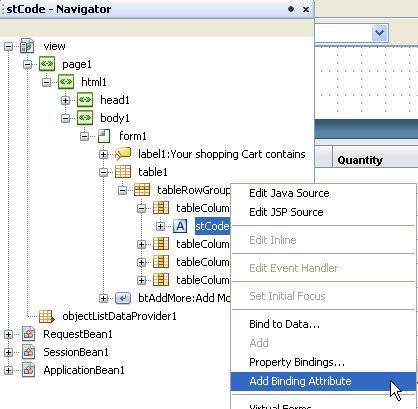Image resolution: width=418 pixels, height=409 pixels.
Task: Open Bind to Data... dialog
Action: click(284, 324)
